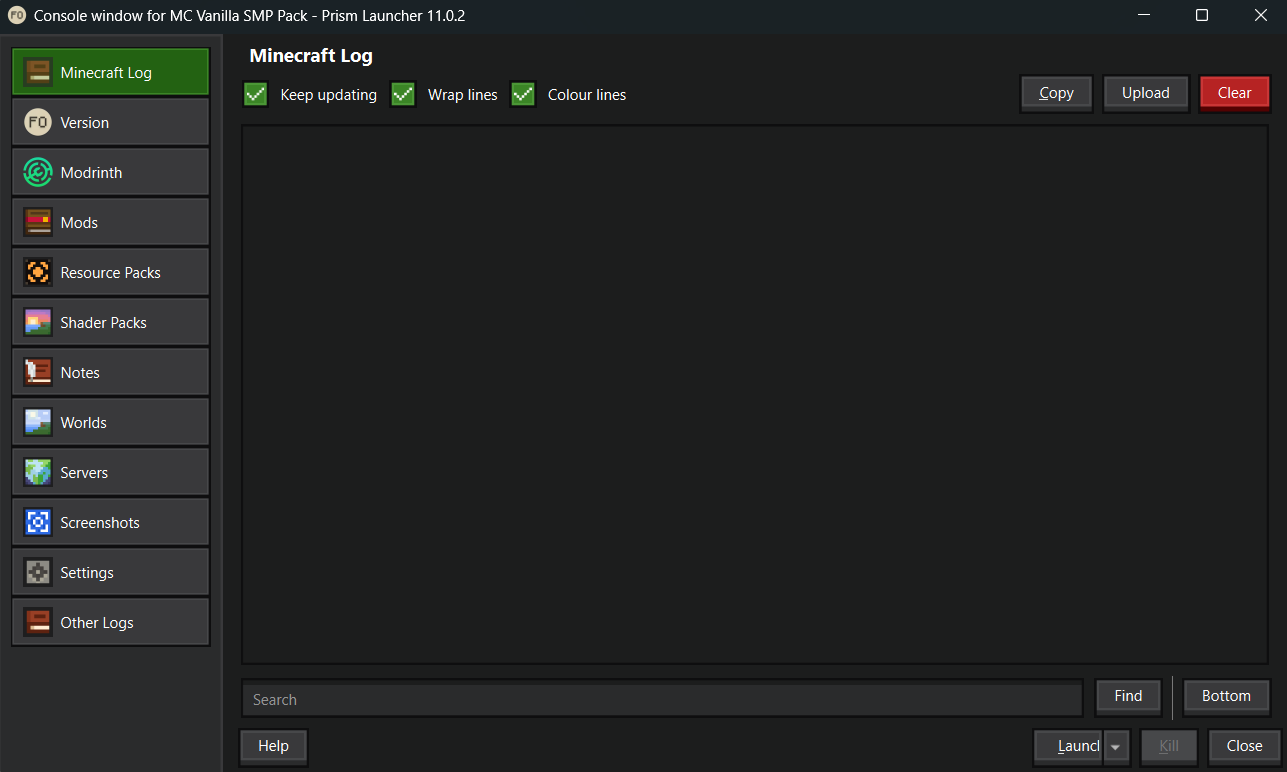Toggle the Keep updating checkbox
Viewport: 1287px width, 772px height.
[x=256, y=94]
